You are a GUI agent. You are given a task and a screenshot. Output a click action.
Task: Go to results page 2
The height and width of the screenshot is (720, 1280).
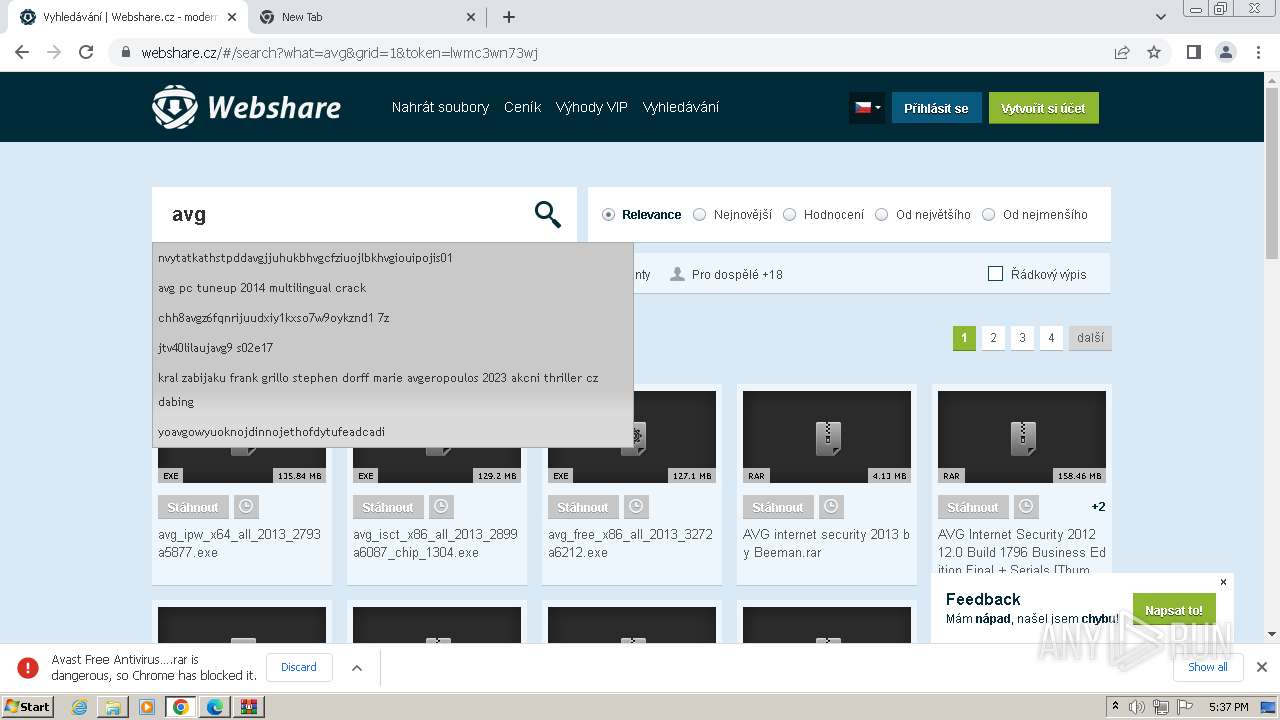click(993, 338)
